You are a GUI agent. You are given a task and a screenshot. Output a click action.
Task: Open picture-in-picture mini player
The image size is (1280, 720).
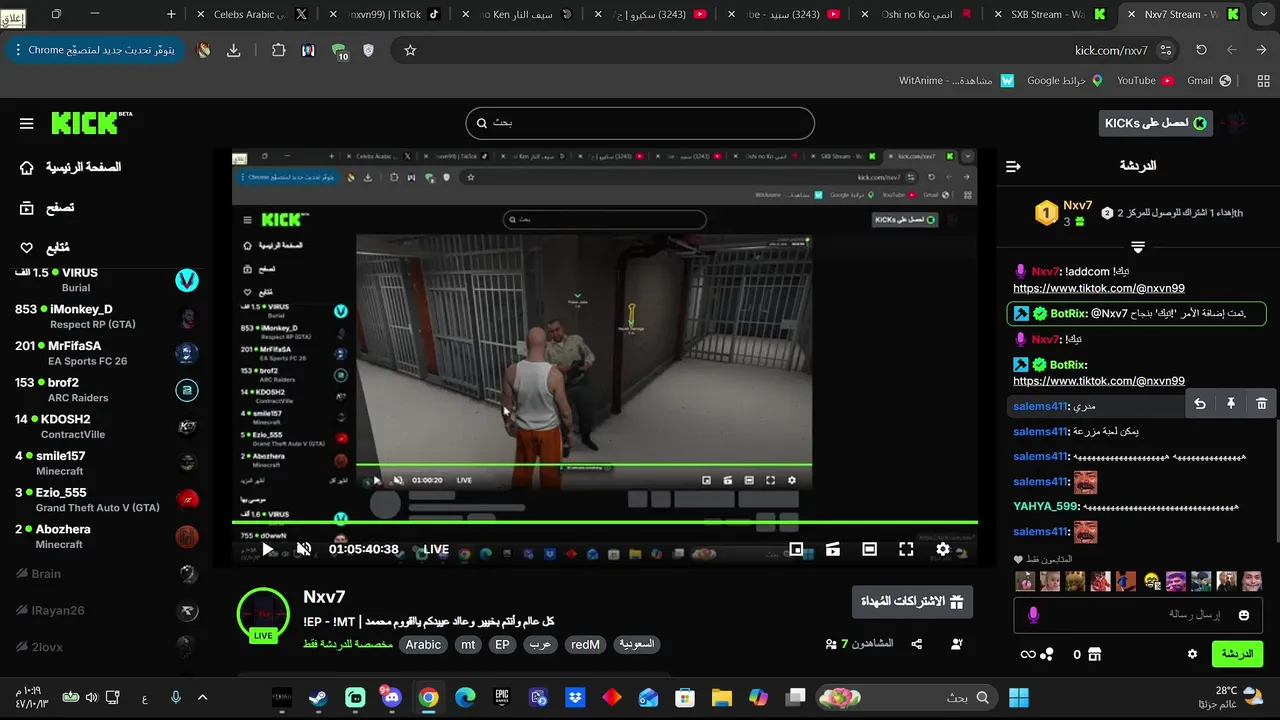(x=796, y=549)
